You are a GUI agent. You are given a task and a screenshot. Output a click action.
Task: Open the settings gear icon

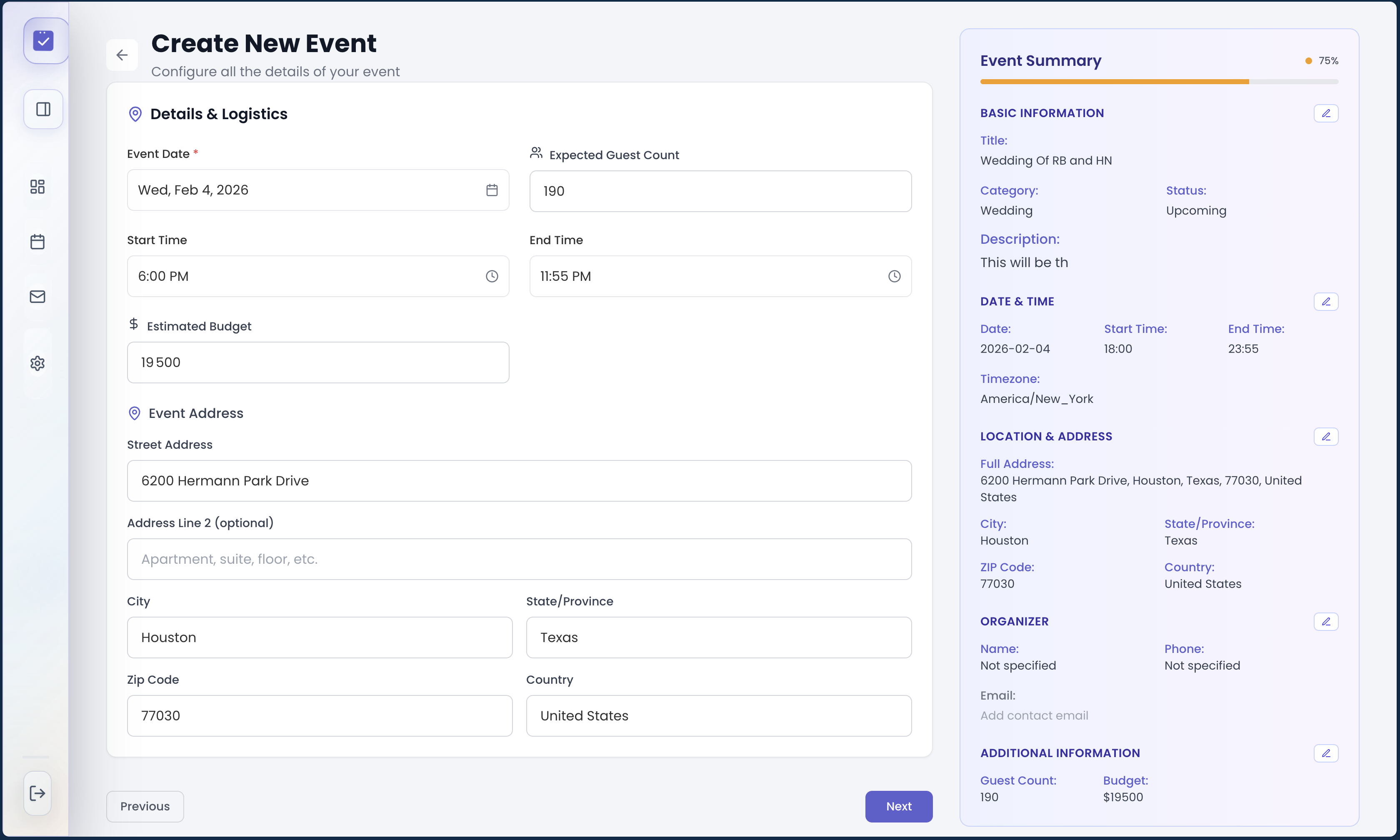click(x=37, y=363)
